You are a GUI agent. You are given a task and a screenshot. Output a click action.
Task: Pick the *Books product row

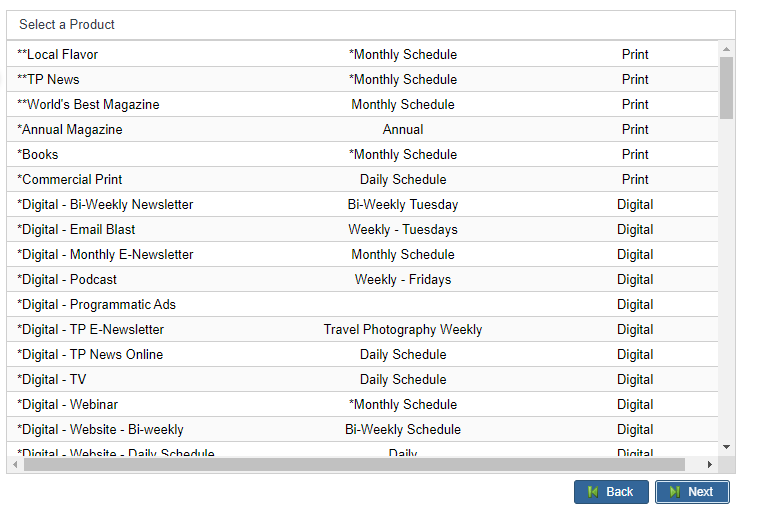362,154
